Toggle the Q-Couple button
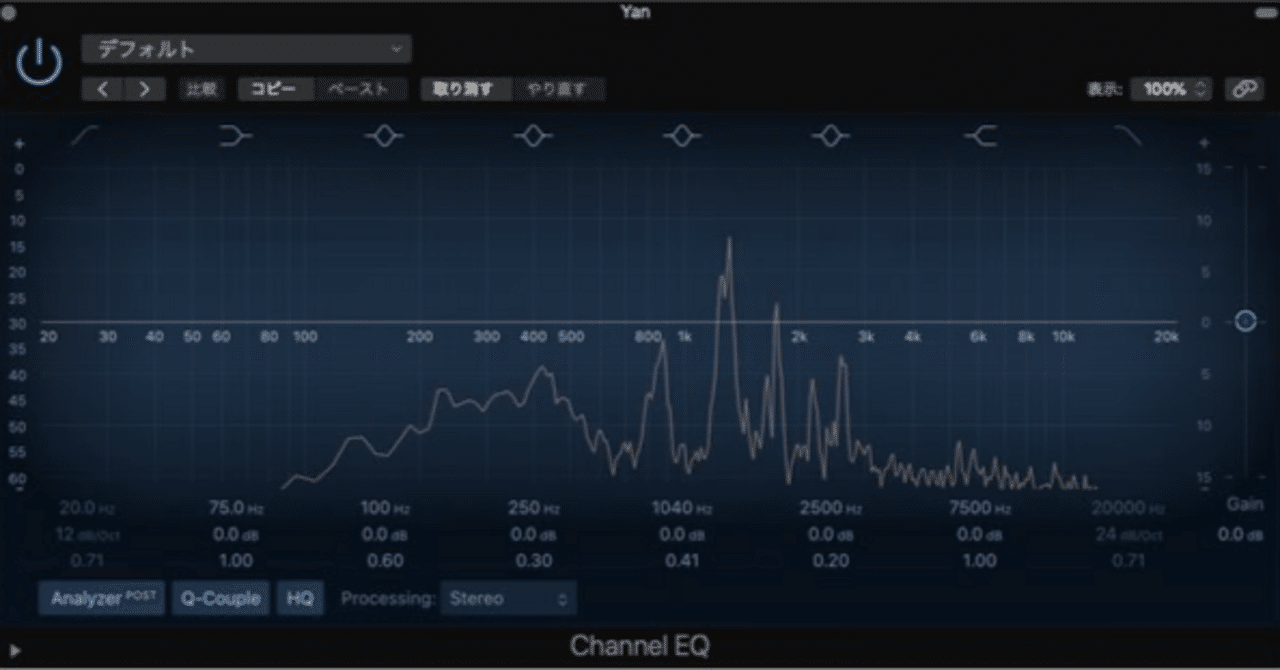The width and height of the screenshot is (1280, 670). tap(220, 599)
